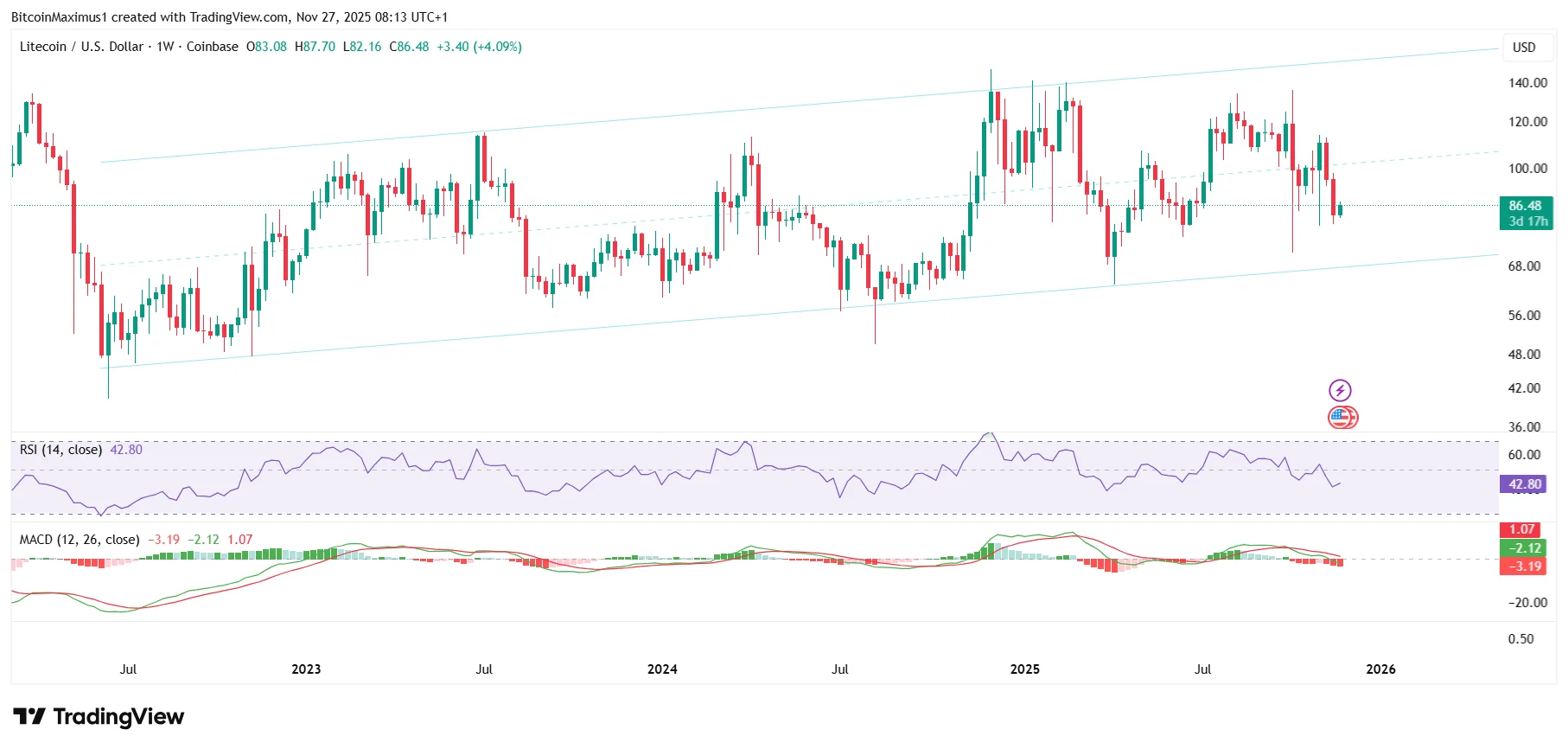Click the red 1.07 MACD axis label

point(1522,529)
